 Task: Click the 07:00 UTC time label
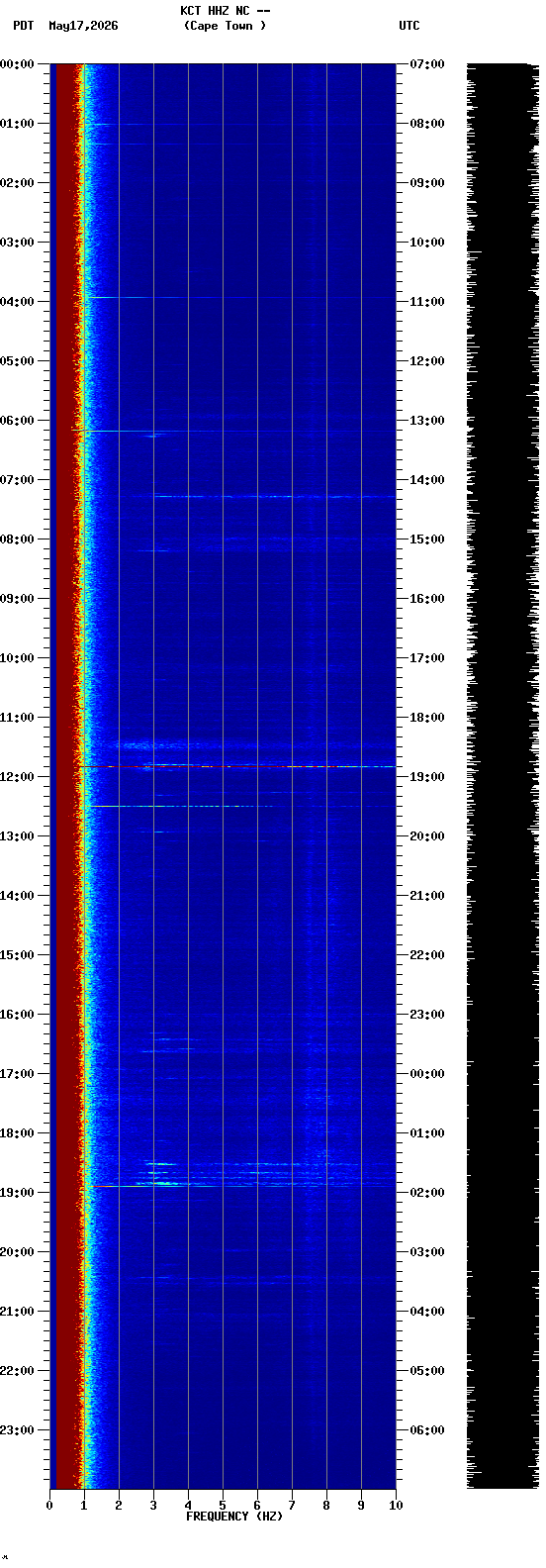pyautogui.click(x=426, y=64)
